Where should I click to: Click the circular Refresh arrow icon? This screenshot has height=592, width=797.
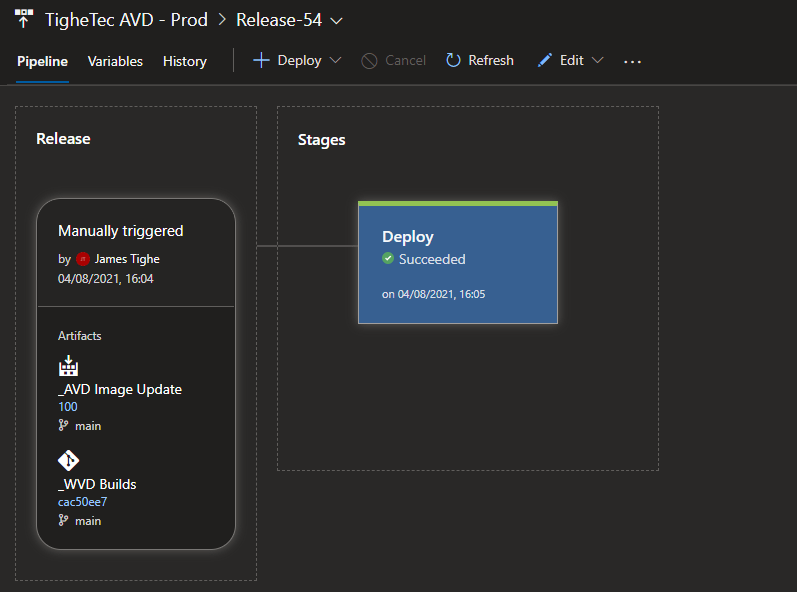point(453,61)
